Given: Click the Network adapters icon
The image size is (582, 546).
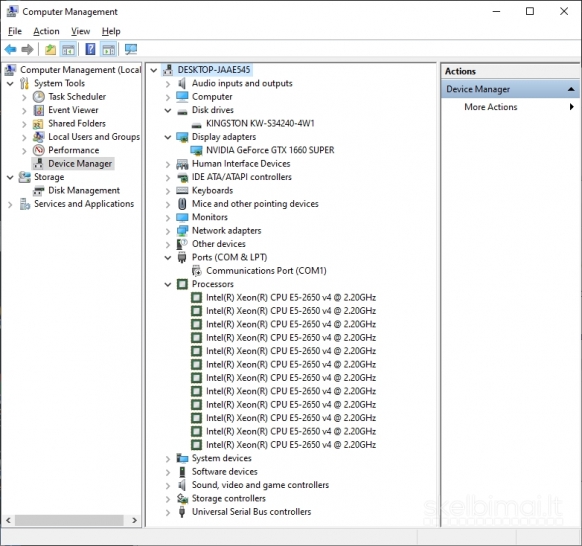Looking at the screenshot, I should tap(182, 231).
